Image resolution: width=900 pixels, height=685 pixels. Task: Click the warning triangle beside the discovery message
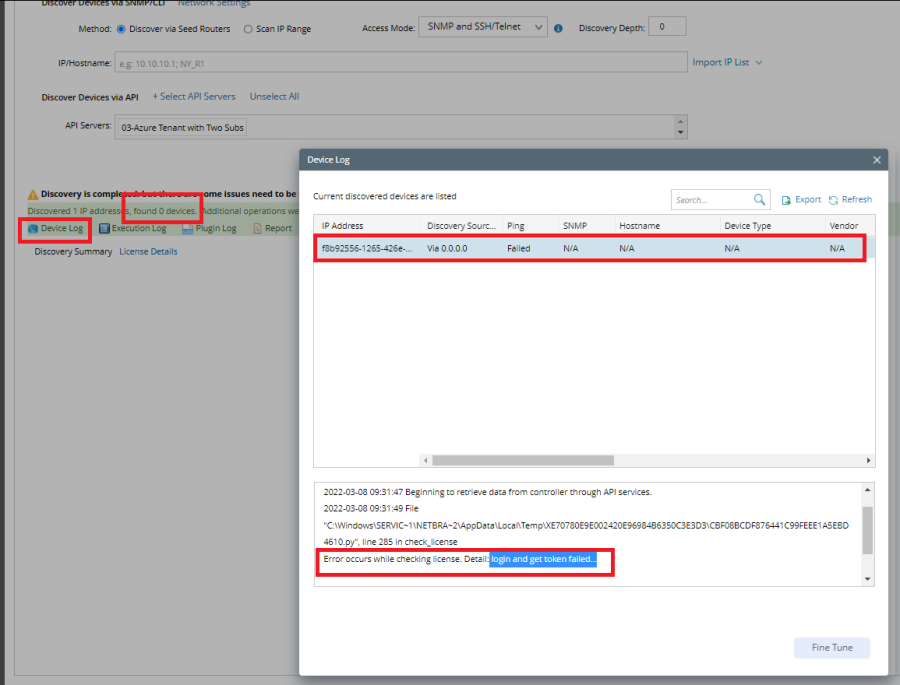tap(32, 192)
